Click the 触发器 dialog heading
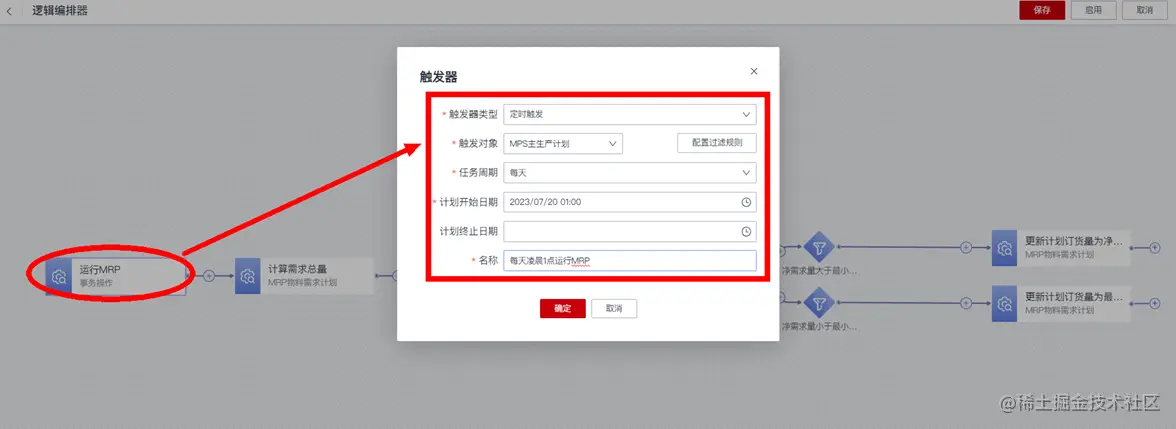 click(438, 76)
